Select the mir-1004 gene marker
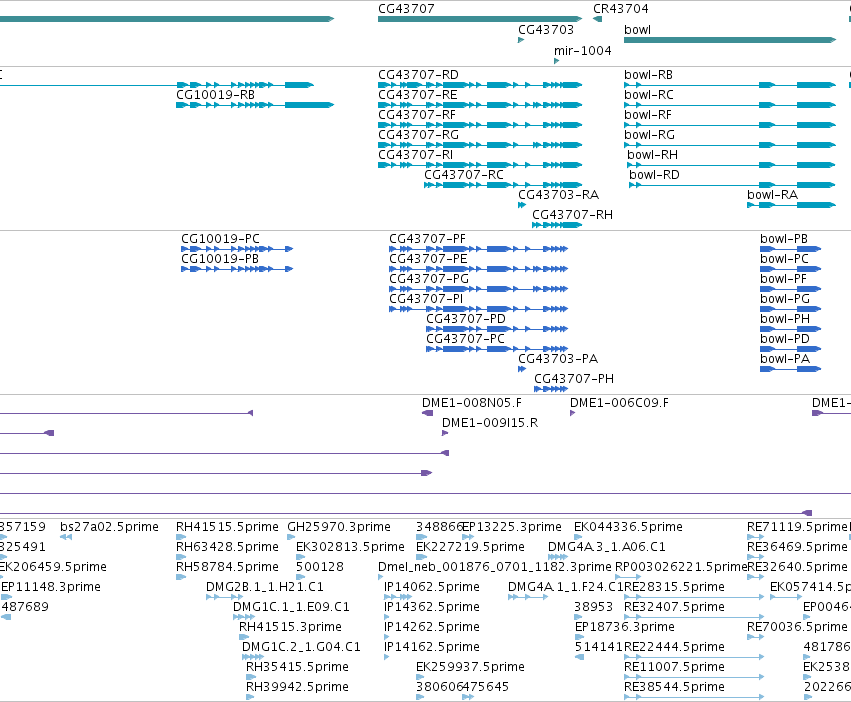The width and height of the screenshot is (851, 702). coord(556,61)
